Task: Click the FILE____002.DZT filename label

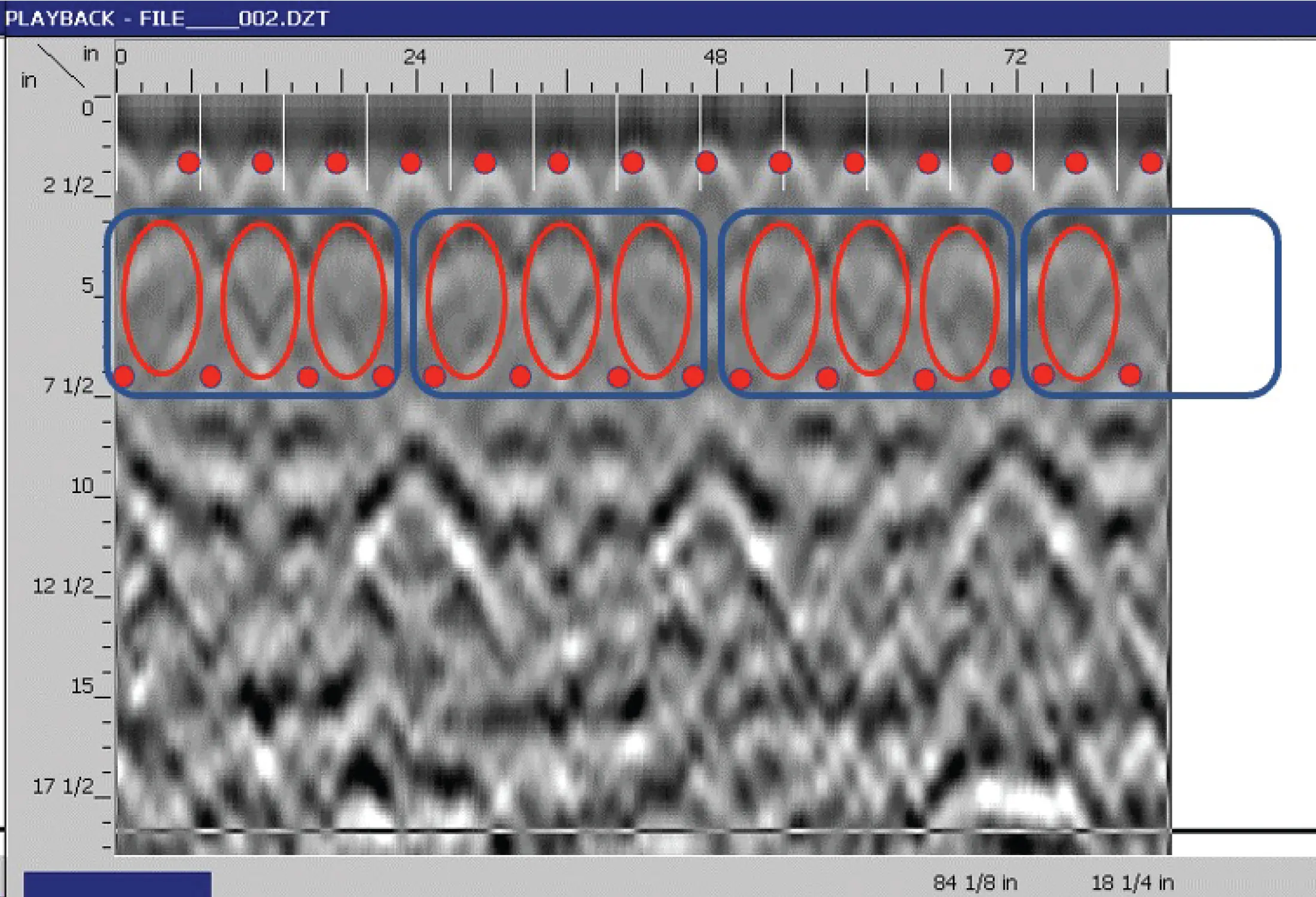Action: pyautogui.click(x=233, y=19)
